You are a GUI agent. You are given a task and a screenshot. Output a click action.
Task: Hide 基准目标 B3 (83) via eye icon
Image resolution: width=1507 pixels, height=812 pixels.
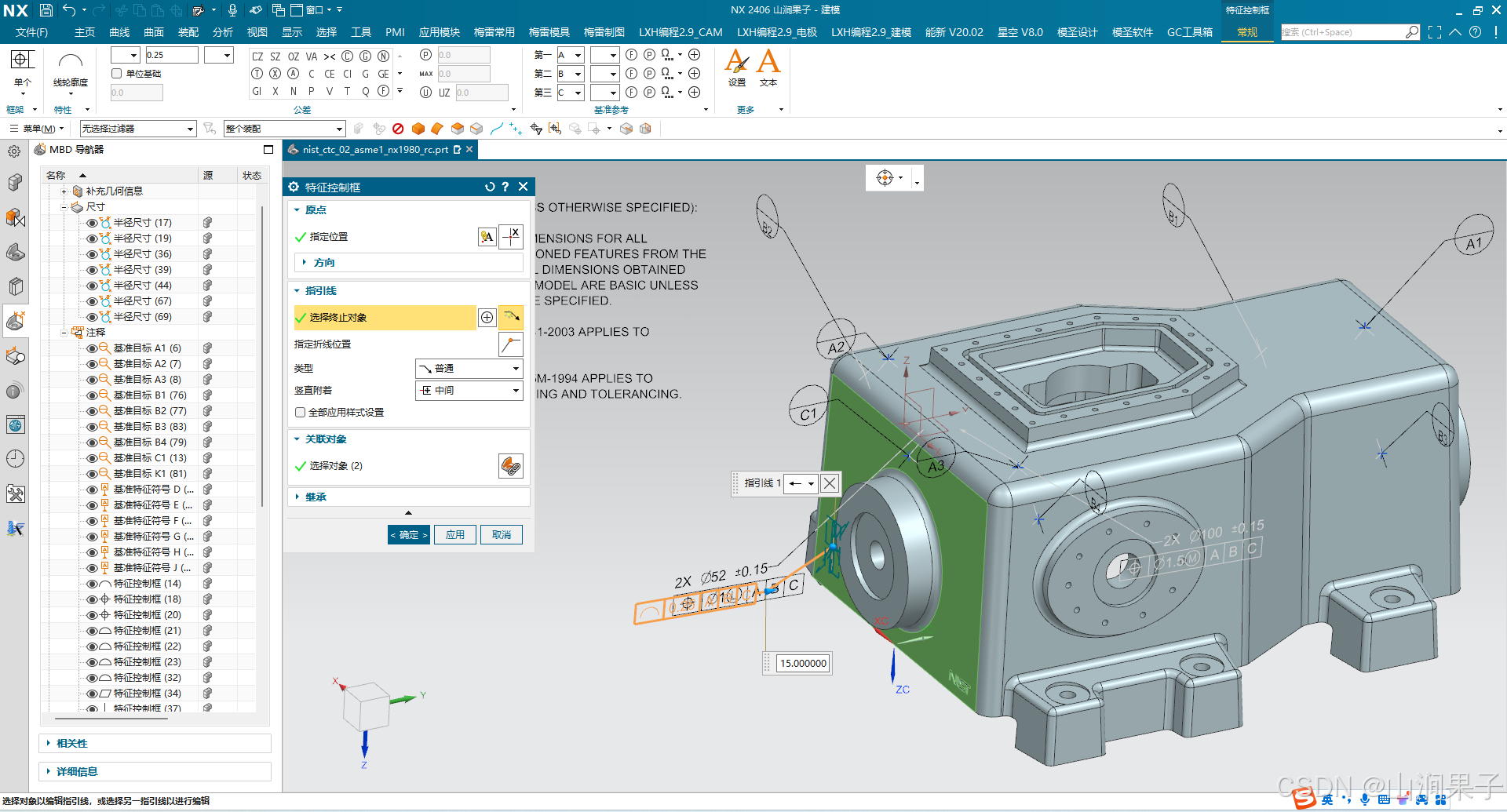click(x=92, y=427)
